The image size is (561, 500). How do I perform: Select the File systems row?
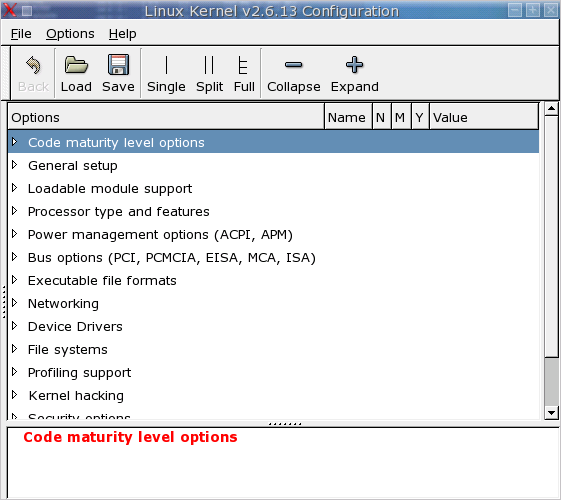click(x=273, y=349)
